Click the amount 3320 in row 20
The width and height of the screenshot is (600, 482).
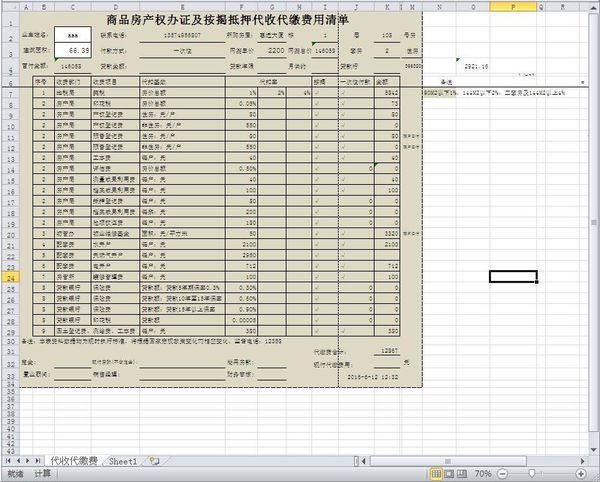click(x=387, y=233)
